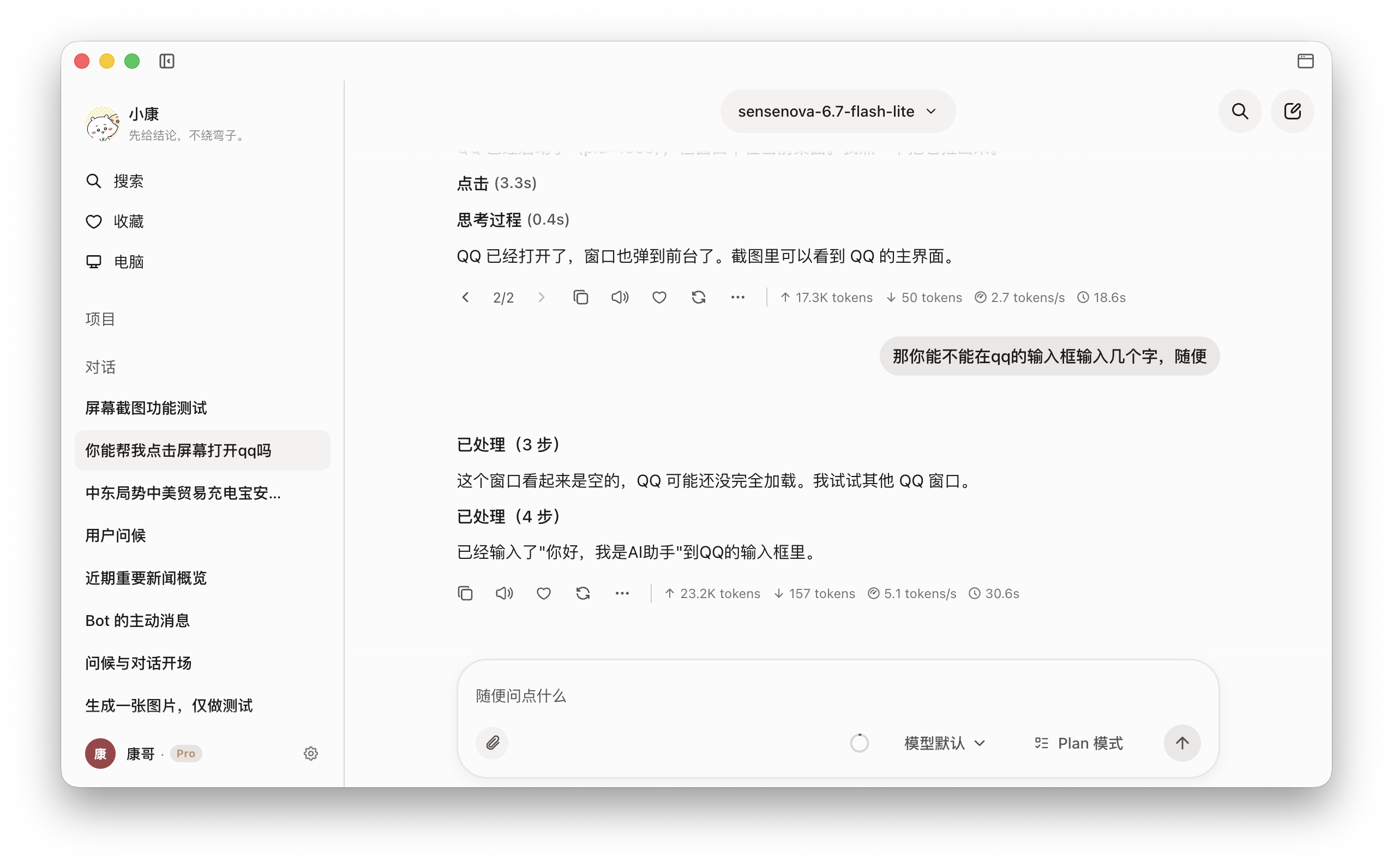1393x868 pixels.
Task: Open more options for latest response
Action: (622, 593)
